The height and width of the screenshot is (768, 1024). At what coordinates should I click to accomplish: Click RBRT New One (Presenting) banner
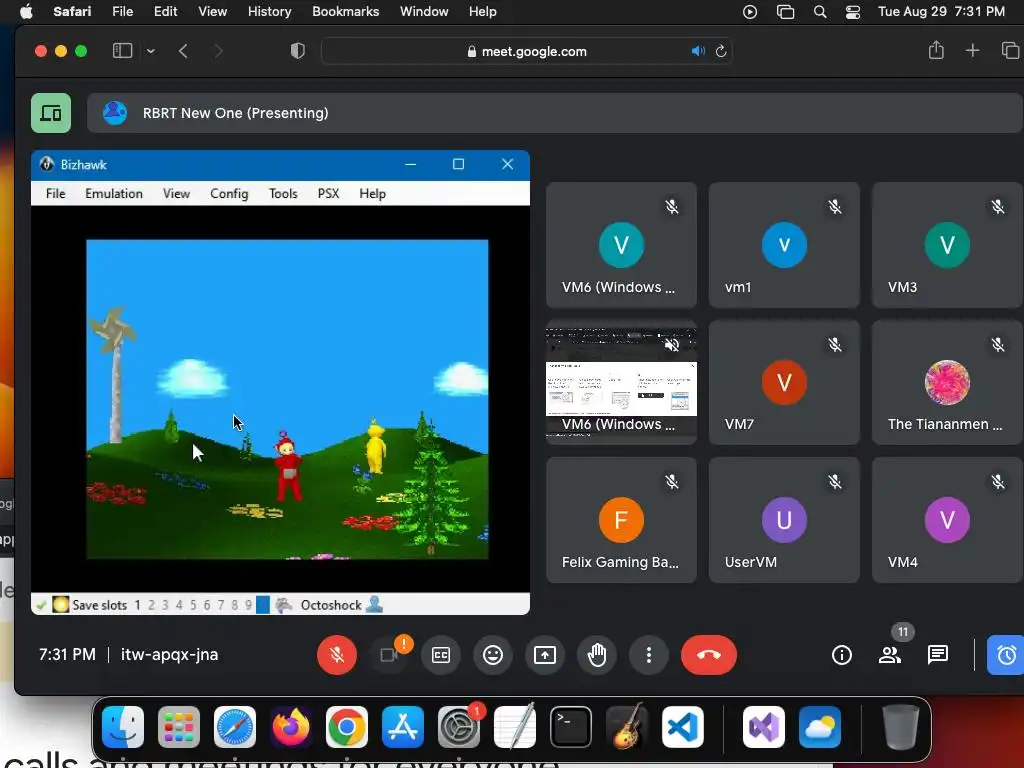tap(555, 113)
